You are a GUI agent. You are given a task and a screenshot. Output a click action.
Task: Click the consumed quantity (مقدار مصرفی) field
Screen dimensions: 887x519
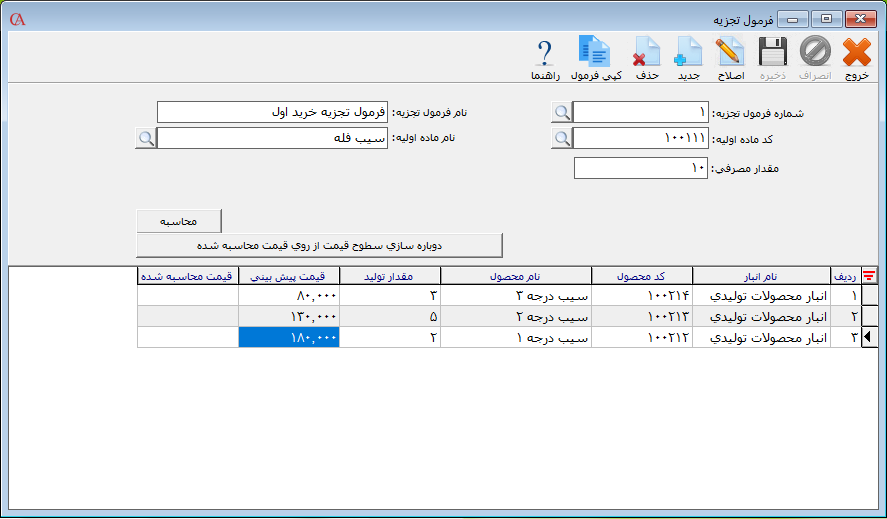tap(641, 168)
